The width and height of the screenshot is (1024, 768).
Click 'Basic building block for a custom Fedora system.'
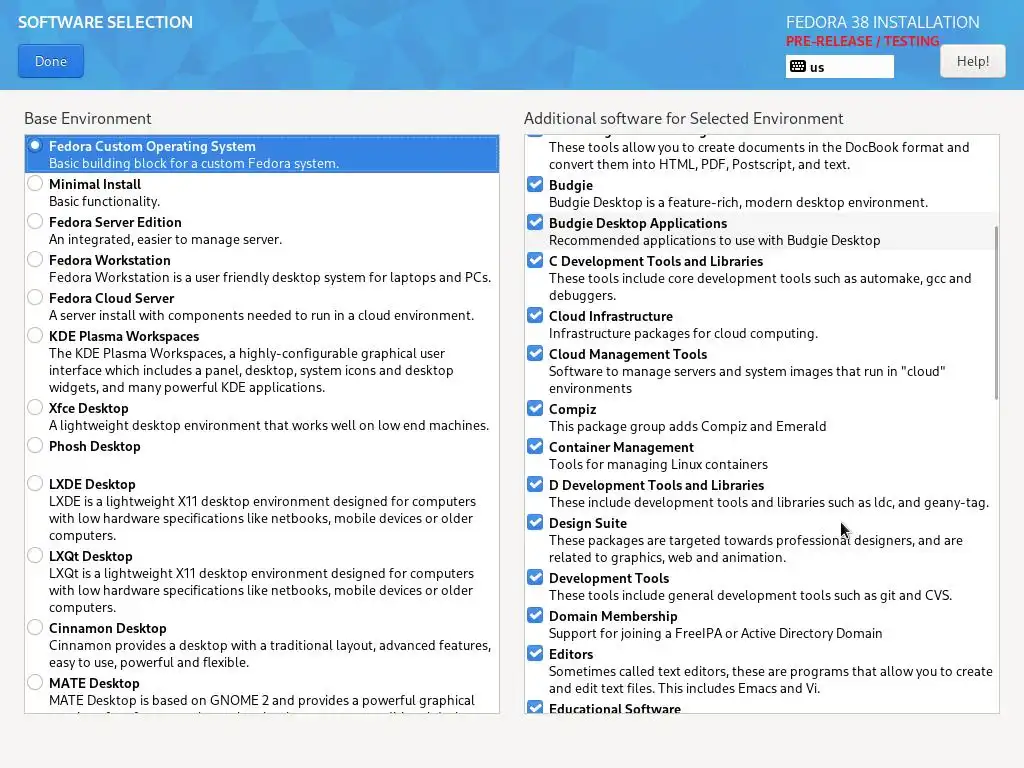(194, 163)
